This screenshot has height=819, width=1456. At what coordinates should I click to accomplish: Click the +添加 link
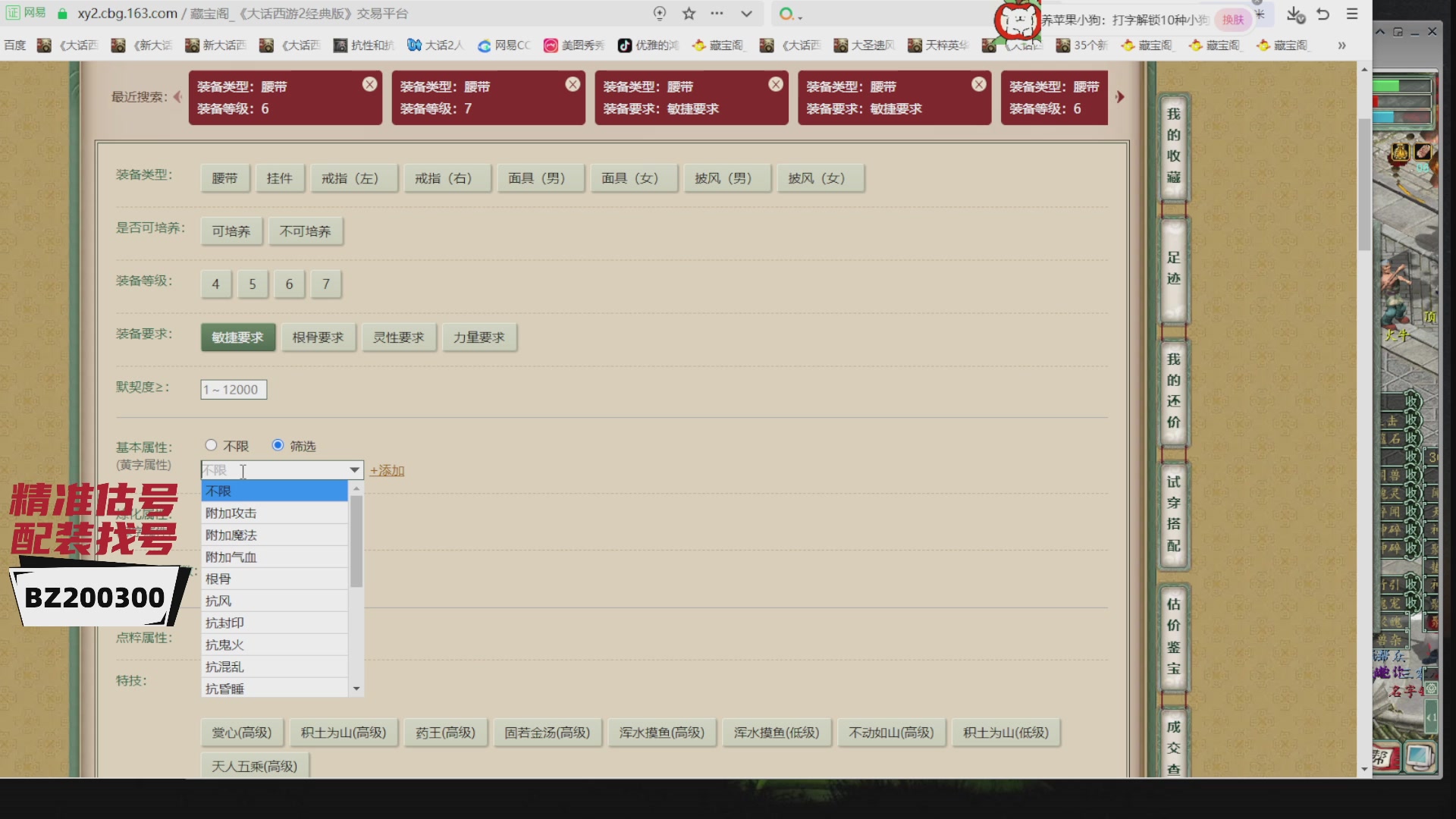pyautogui.click(x=387, y=471)
